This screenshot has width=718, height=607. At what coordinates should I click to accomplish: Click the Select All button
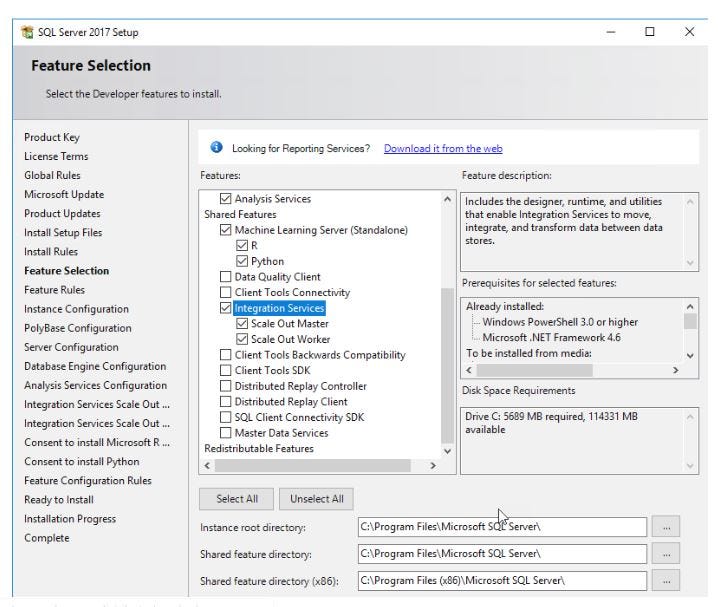point(236,499)
